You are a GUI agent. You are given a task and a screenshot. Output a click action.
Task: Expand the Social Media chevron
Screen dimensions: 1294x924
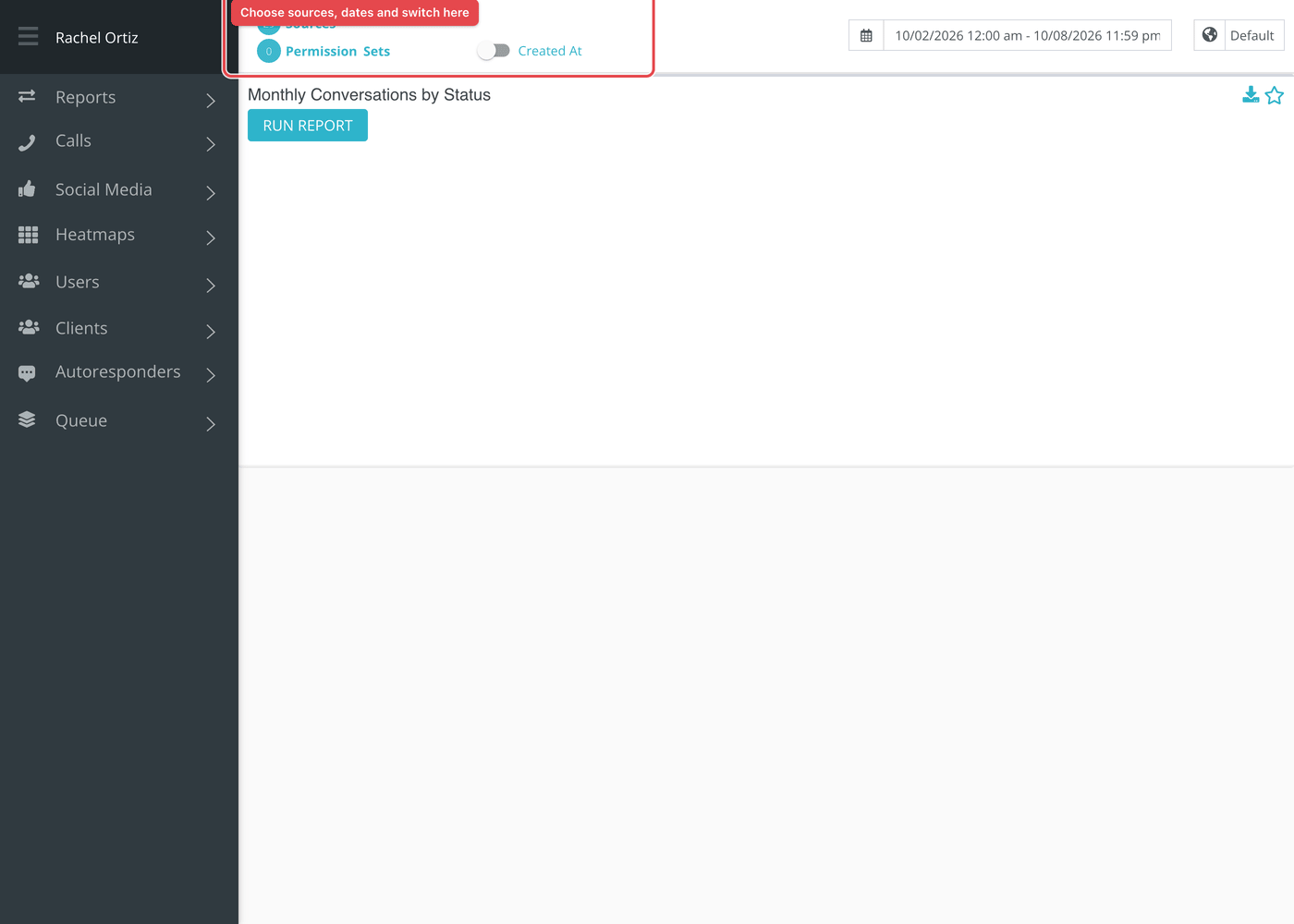(211, 192)
